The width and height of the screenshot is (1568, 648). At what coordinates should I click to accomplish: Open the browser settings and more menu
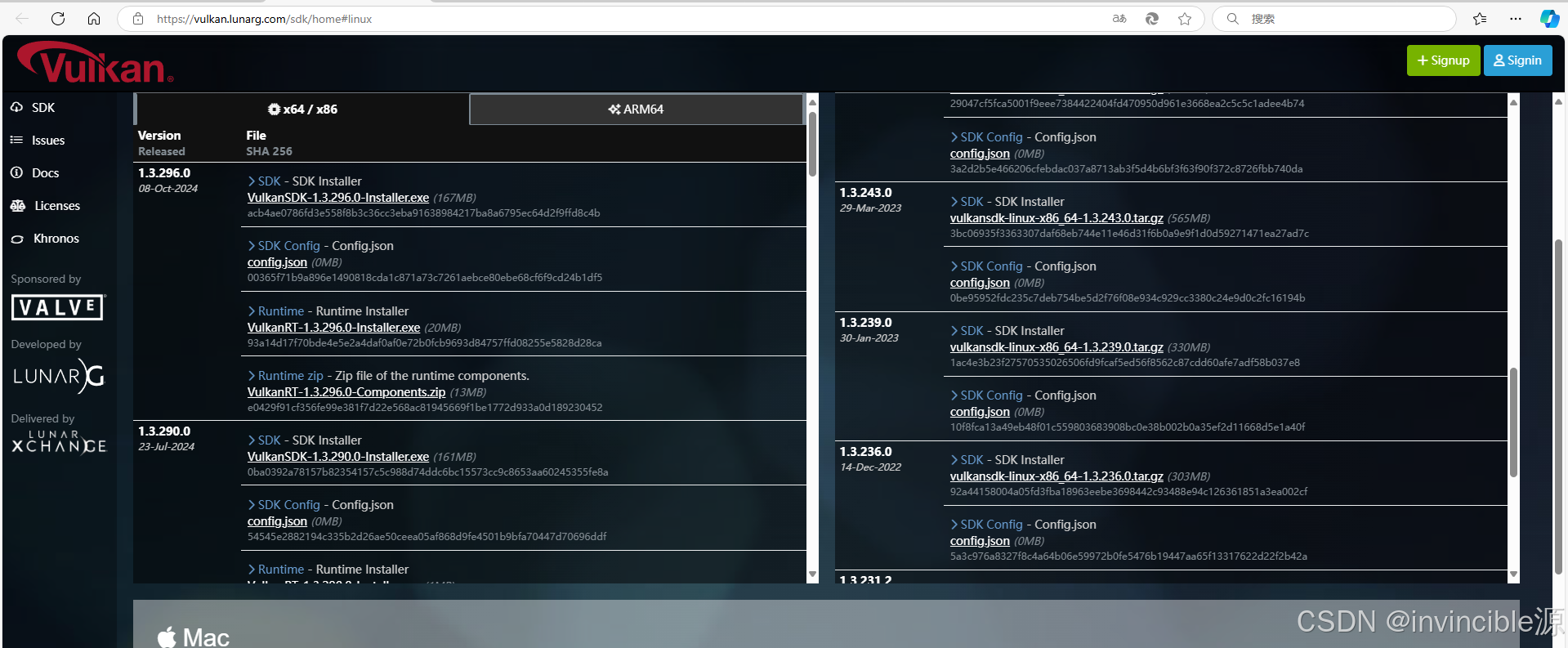coord(1516,18)
